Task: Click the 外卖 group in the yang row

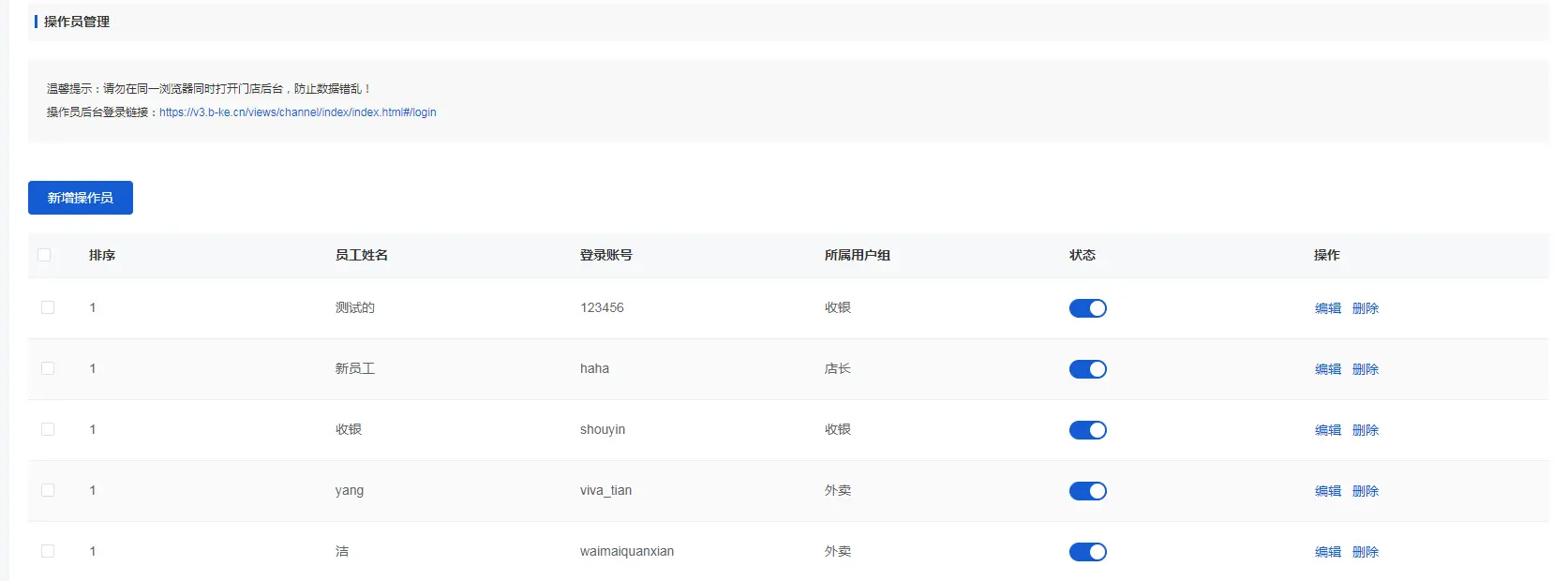Action: tap(838, 490)
